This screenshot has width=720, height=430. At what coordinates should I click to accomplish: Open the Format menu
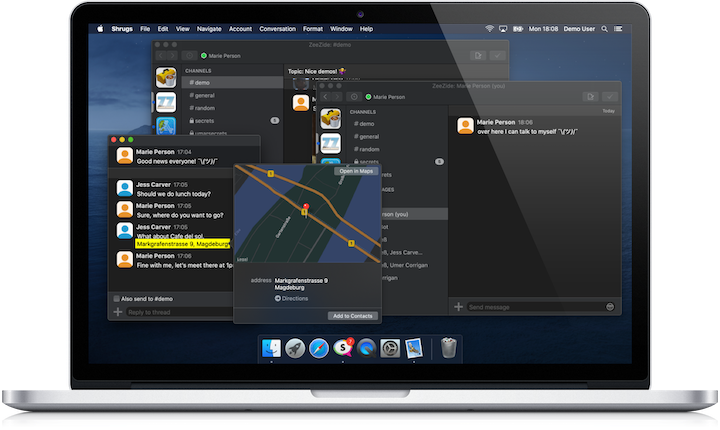[x=313, y=28]
